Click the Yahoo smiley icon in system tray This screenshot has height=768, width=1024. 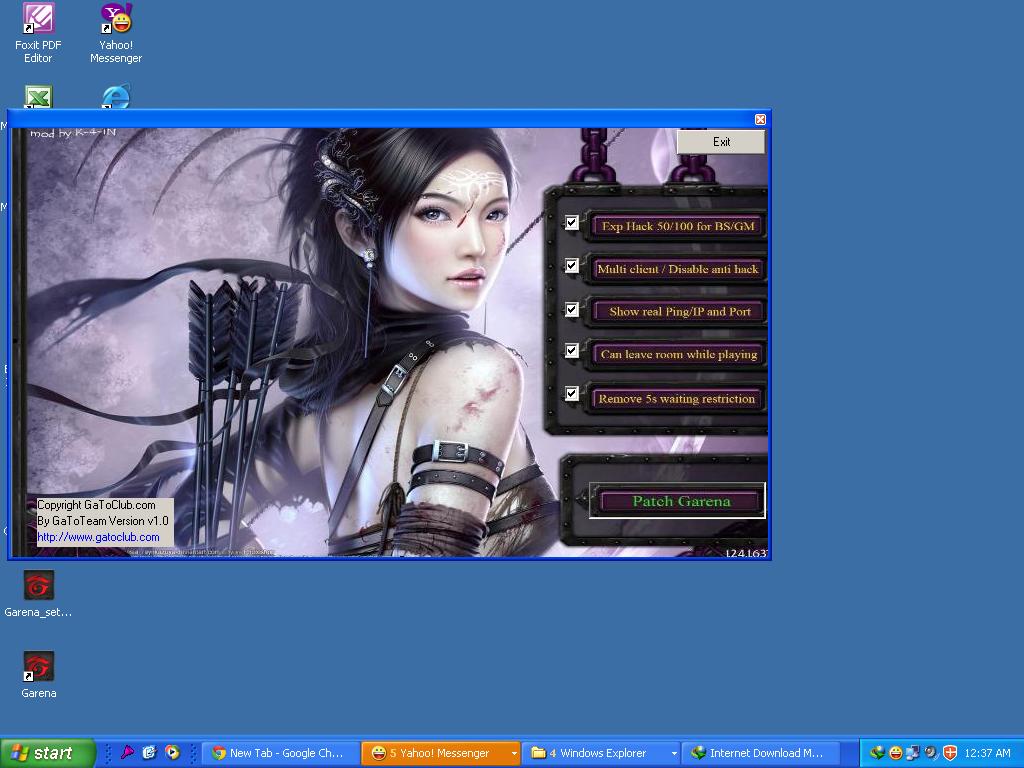click(895, 753)
